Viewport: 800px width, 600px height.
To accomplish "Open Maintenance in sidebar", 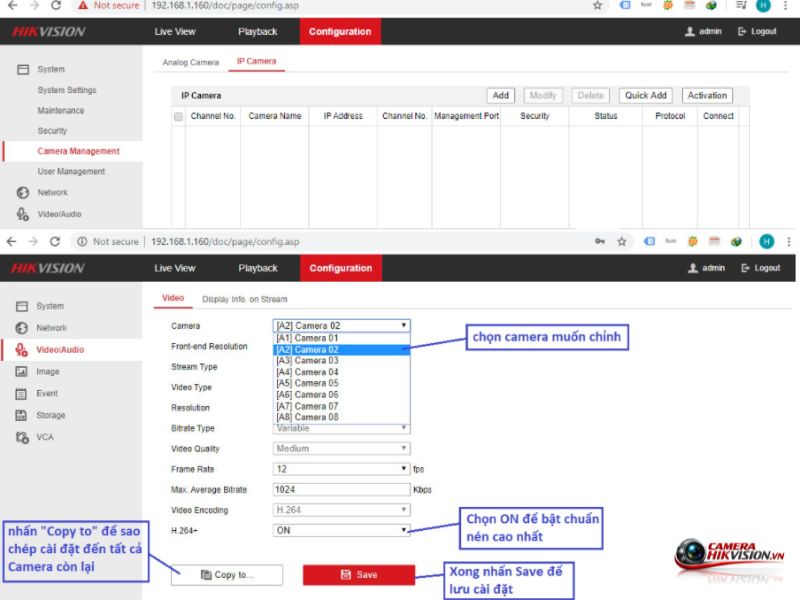I will coord(61,110).
